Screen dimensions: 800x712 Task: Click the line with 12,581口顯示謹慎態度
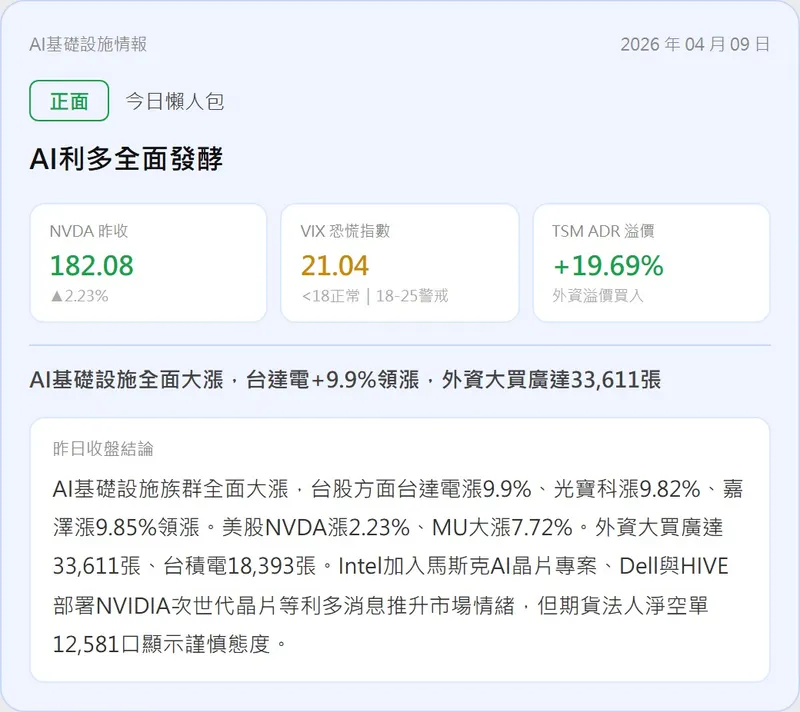click(171, 645)
